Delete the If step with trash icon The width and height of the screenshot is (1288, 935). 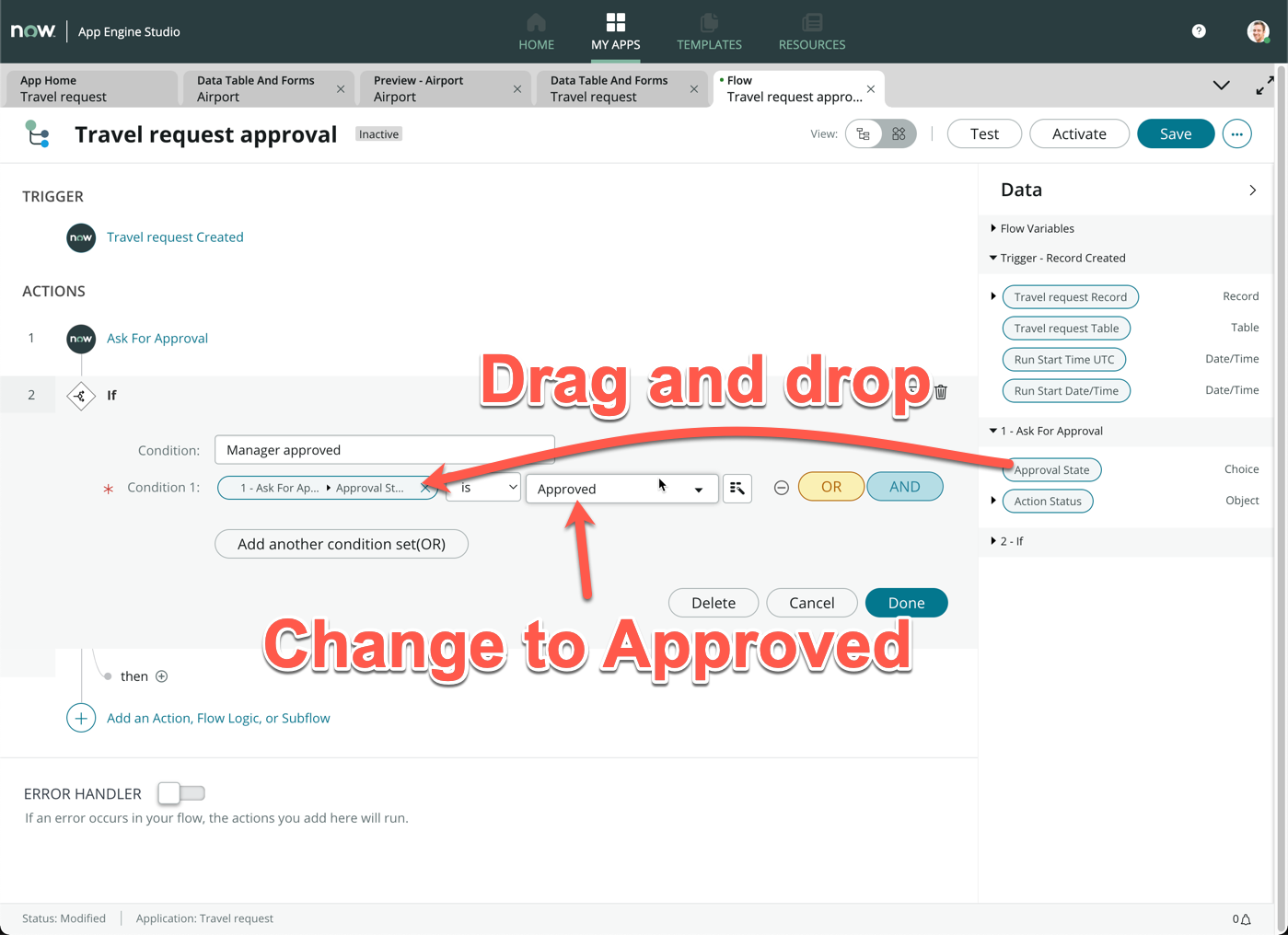pyautogui.click(x=941, y=392)
